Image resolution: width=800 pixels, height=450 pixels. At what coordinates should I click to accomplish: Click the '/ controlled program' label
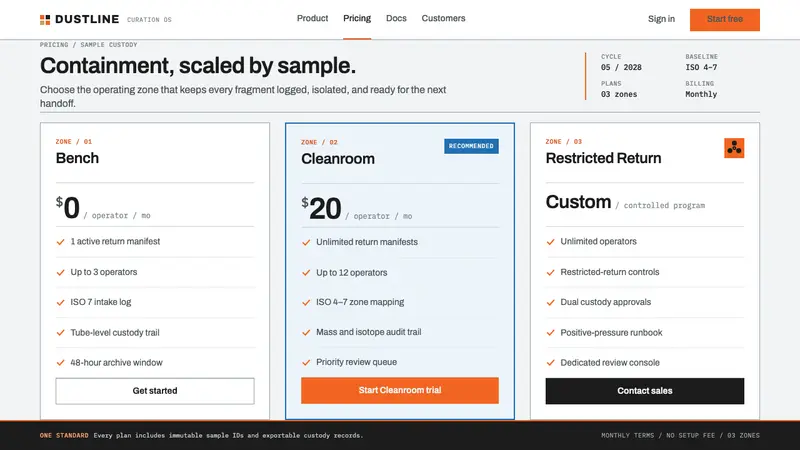click(x=660, y=206)
